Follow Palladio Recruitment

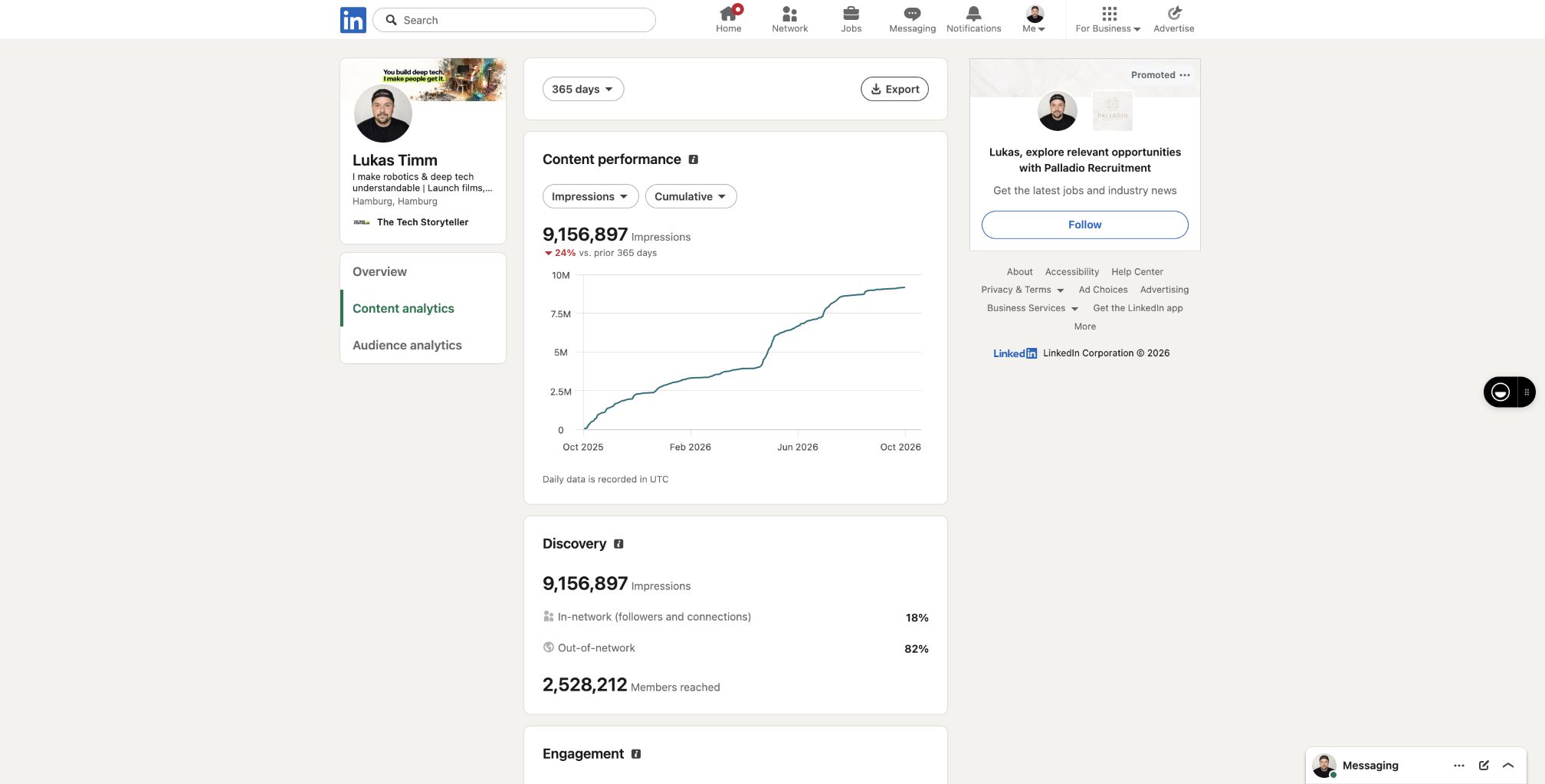click(x=1085, y=225)
